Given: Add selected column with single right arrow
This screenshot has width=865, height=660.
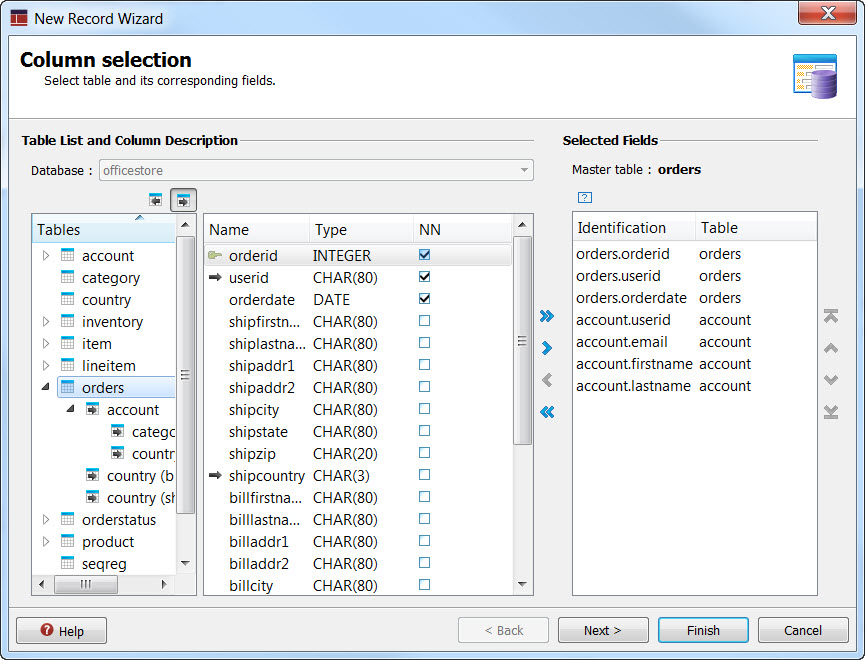Looking at the screenshot, I should (546, 348).
